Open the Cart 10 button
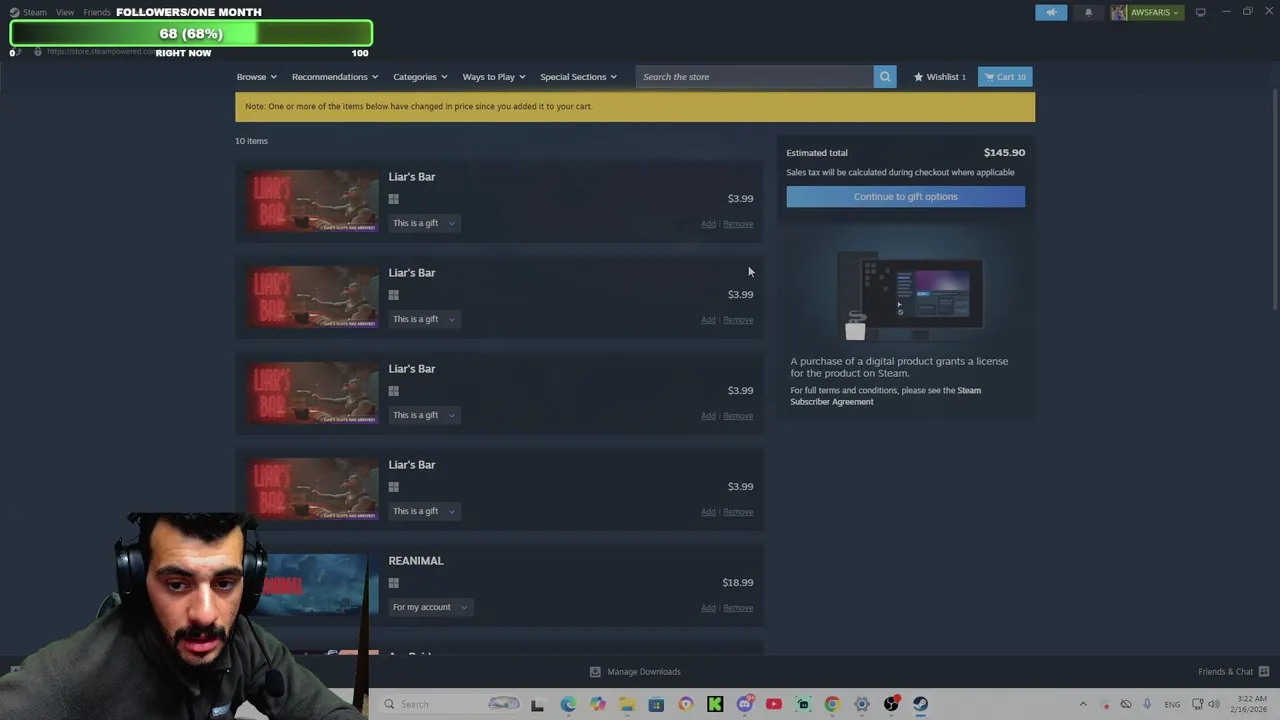Image resolution: width=1280 pixels, height=720 pixels. point(1005,77)
